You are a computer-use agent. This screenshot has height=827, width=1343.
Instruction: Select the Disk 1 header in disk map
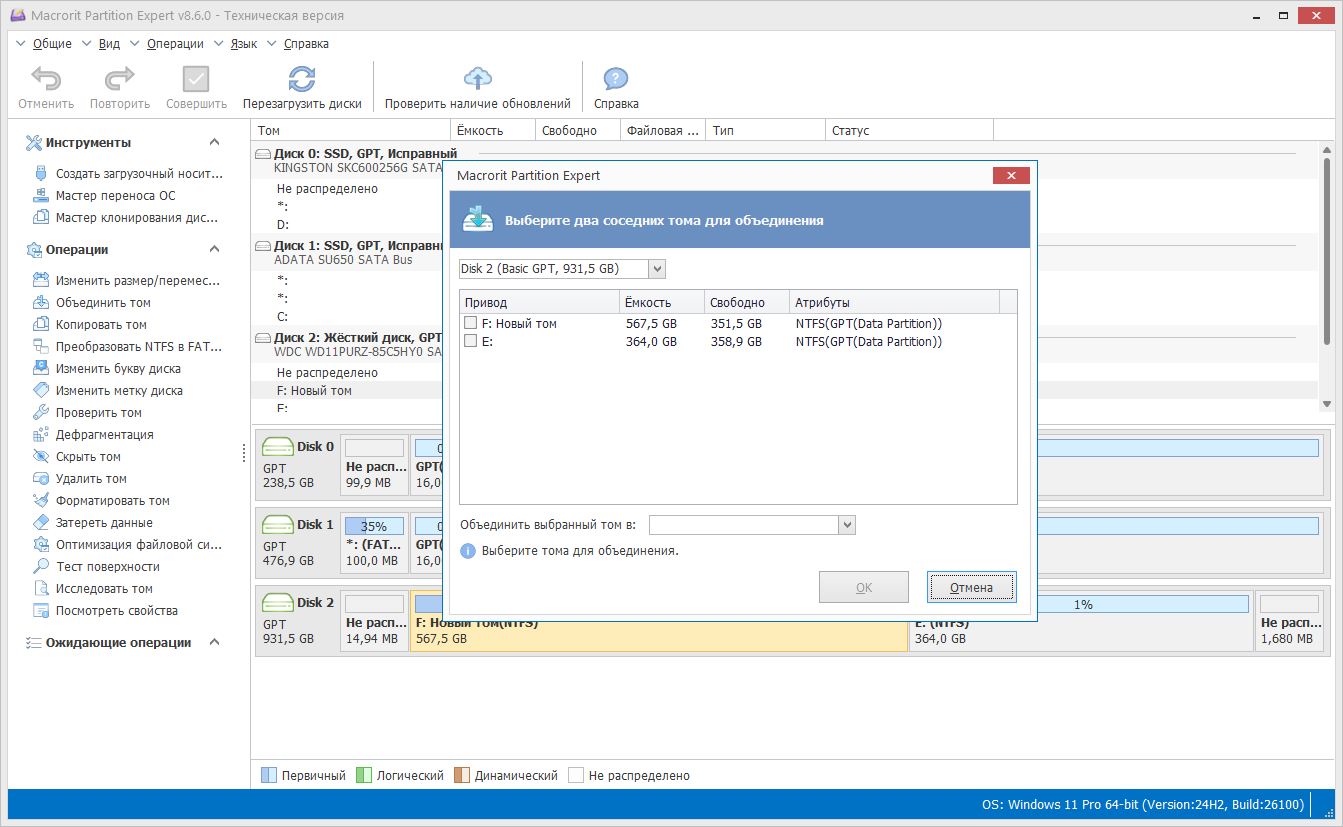click(298, 543)
